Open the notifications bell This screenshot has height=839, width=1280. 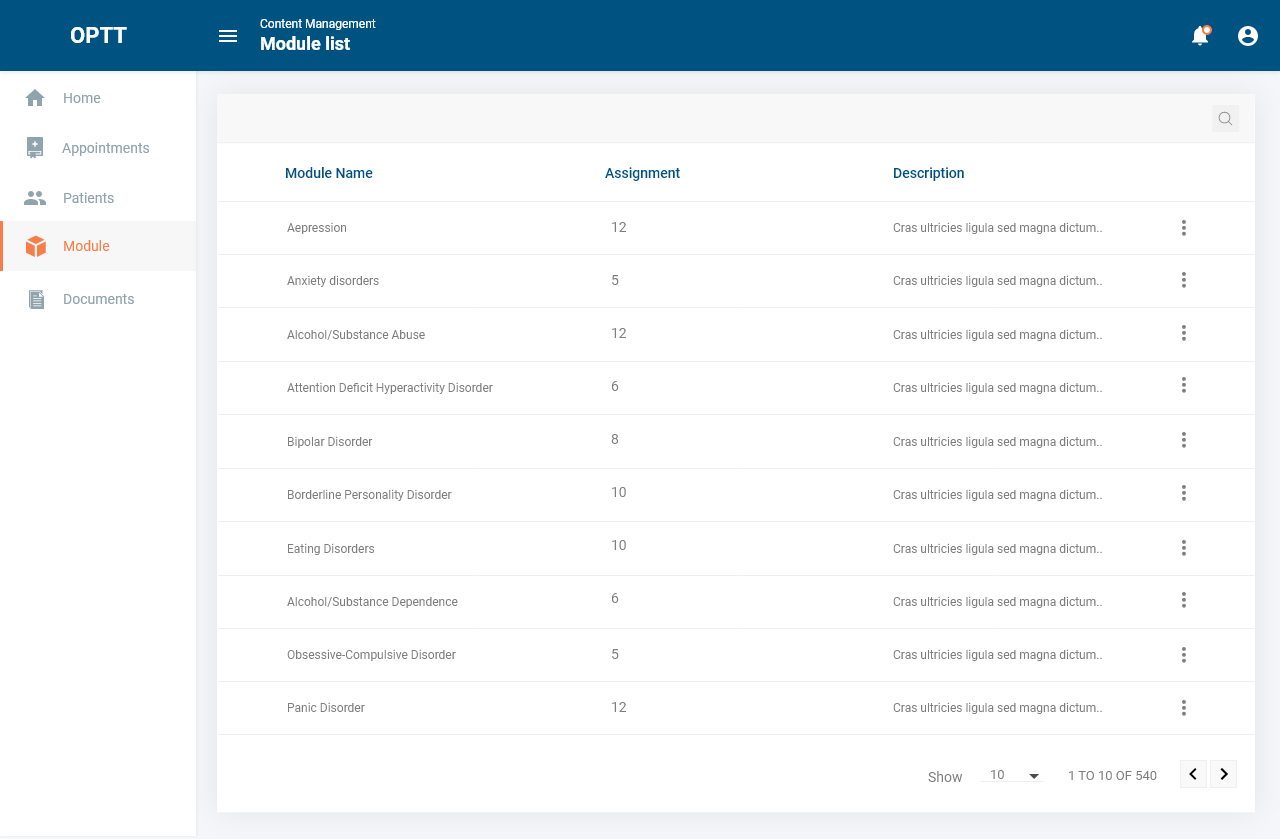(1200, 36)
